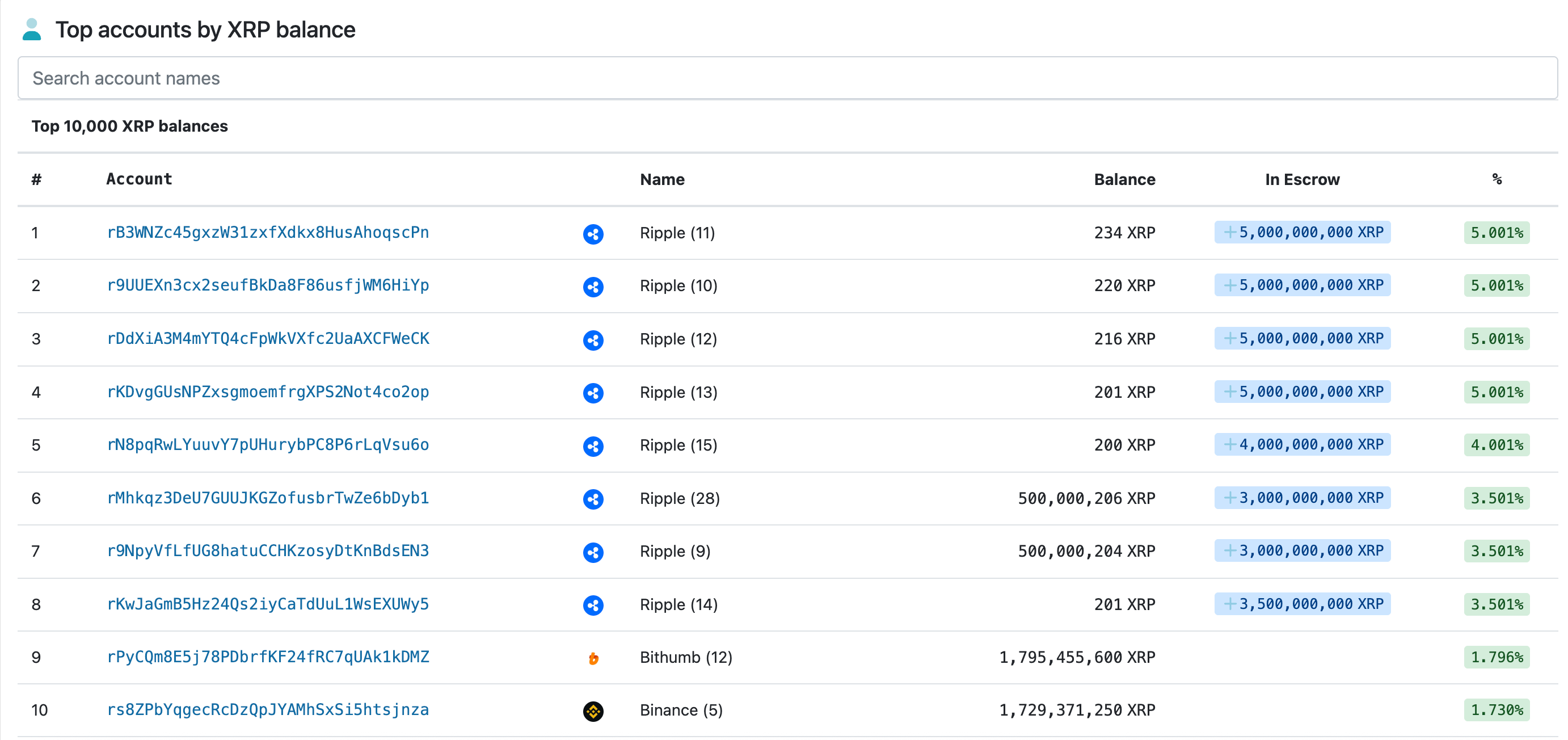Sort by the Account column header

140,178
